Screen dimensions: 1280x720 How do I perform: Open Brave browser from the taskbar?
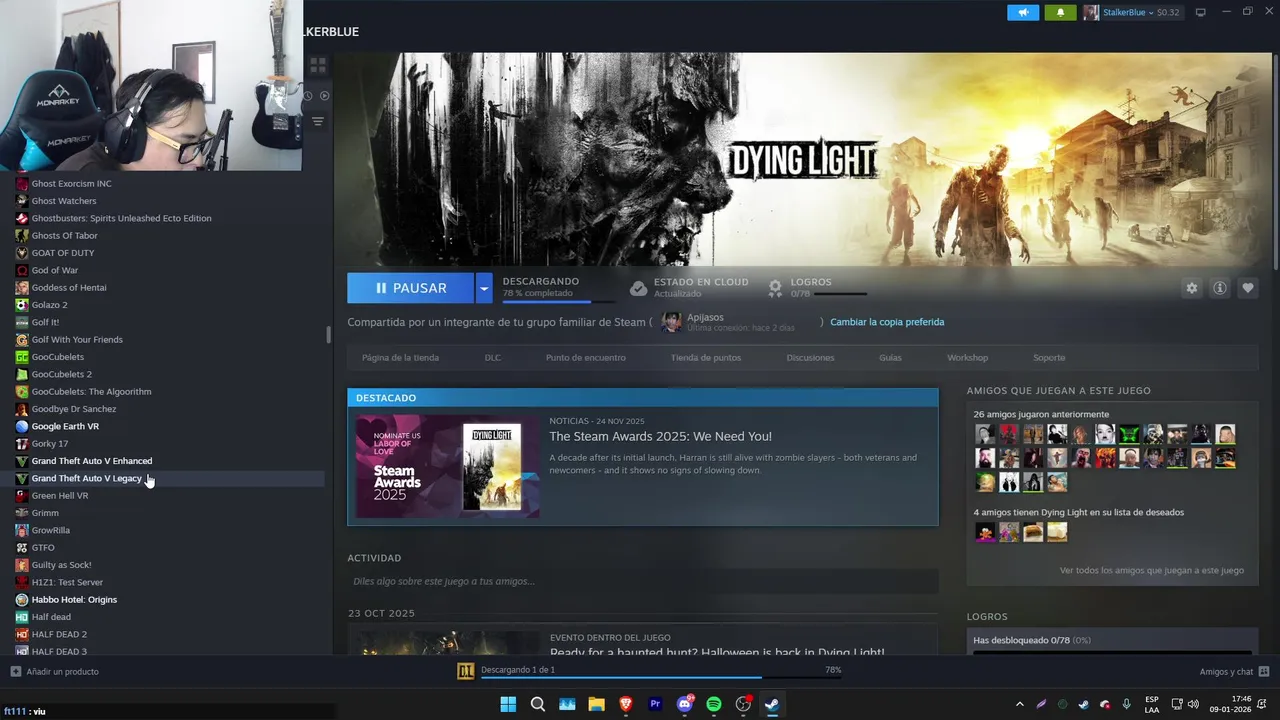[626, 704]
